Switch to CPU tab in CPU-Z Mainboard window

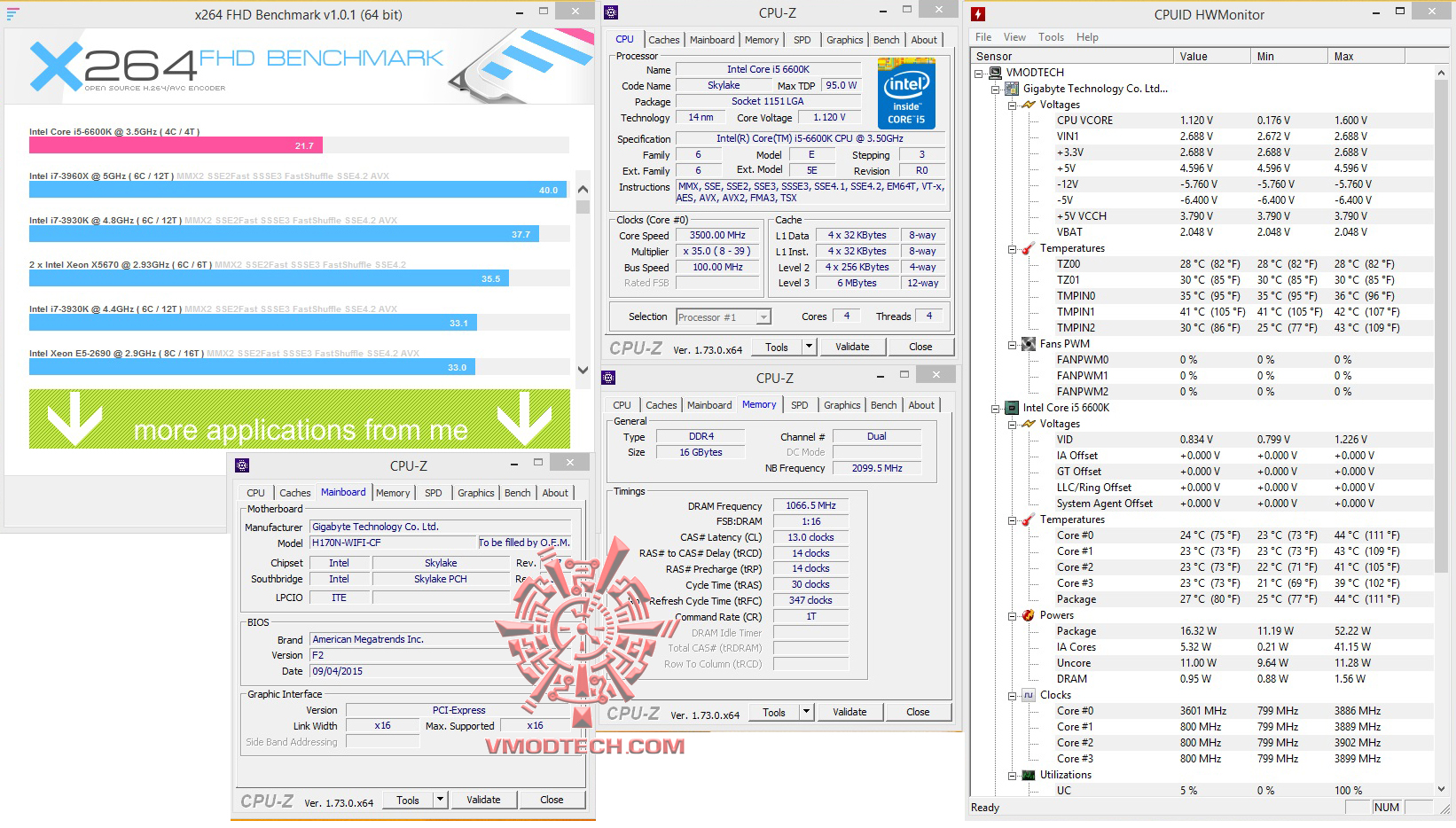pyautogui.click(x=255, y=493)
